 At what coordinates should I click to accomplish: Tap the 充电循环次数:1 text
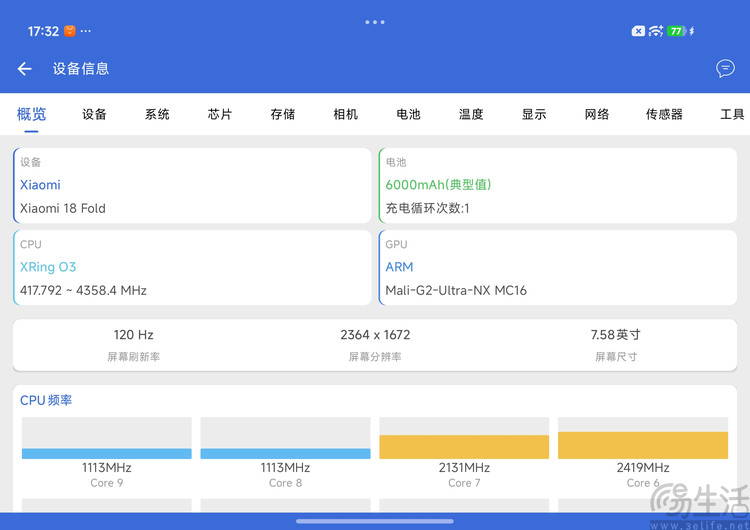tap(428, 209)
